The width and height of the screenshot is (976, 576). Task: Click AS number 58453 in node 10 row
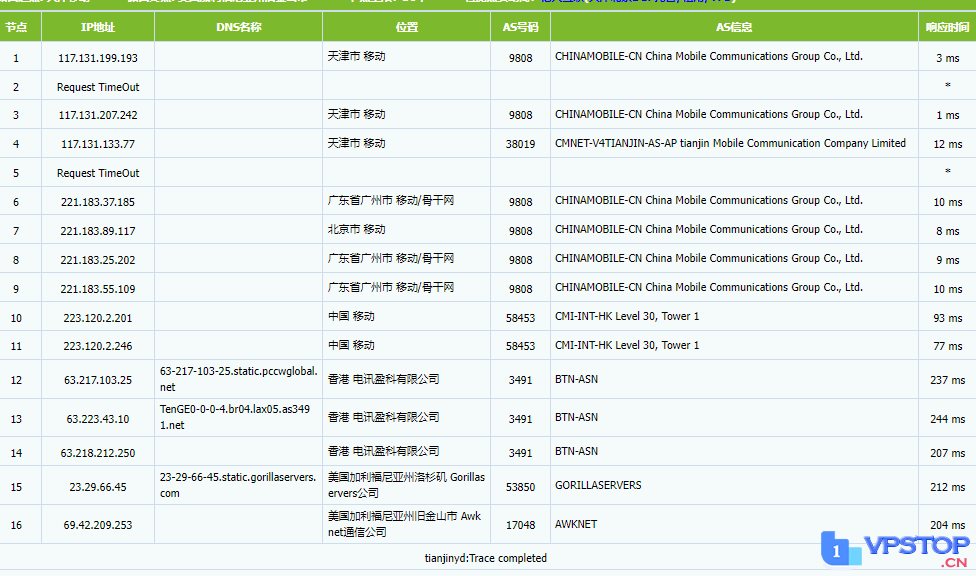(x=520, y=318)
